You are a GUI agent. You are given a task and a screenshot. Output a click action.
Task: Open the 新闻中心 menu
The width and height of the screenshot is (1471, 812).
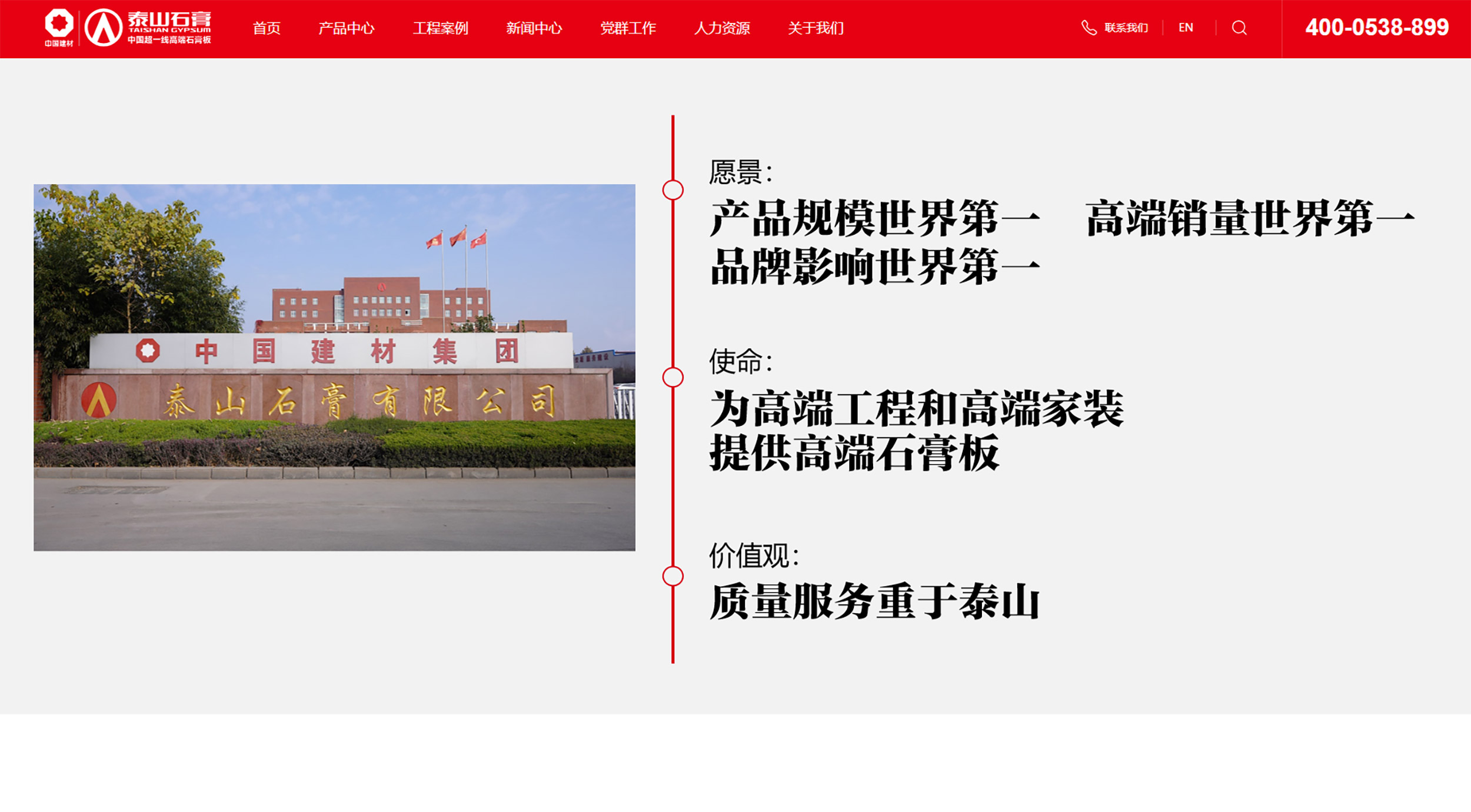pos(534,28)
